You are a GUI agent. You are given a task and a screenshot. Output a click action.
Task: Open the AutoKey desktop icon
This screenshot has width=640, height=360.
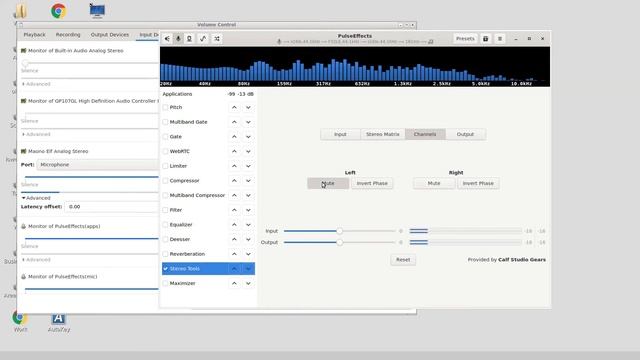[58, 322]
